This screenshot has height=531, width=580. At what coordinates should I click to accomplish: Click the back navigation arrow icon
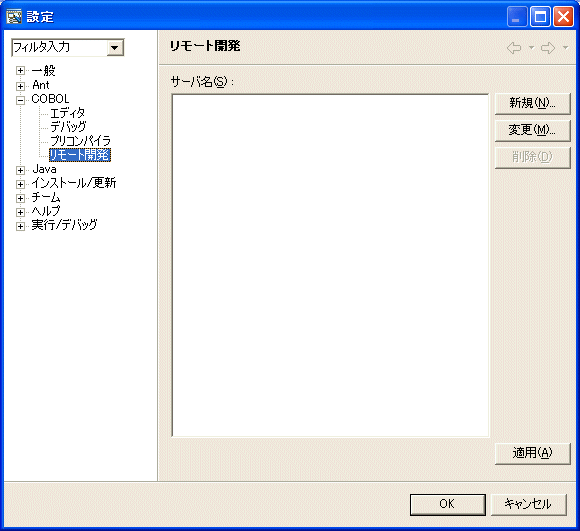(514, 48)
